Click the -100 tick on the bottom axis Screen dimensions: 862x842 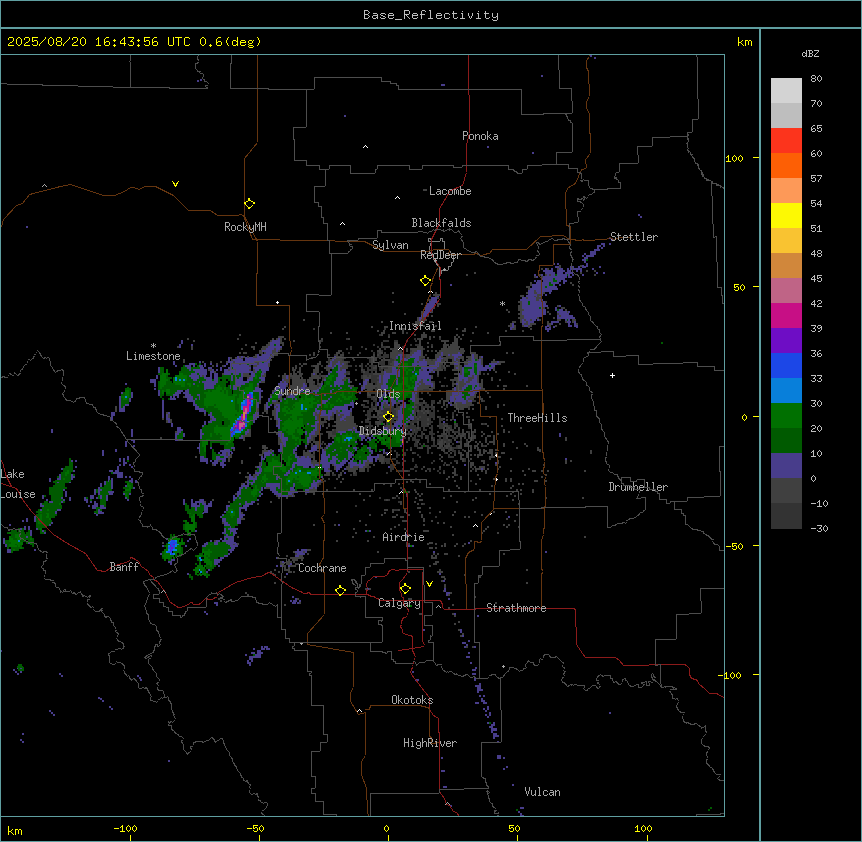pyautogui.click(x=125, y=828)
